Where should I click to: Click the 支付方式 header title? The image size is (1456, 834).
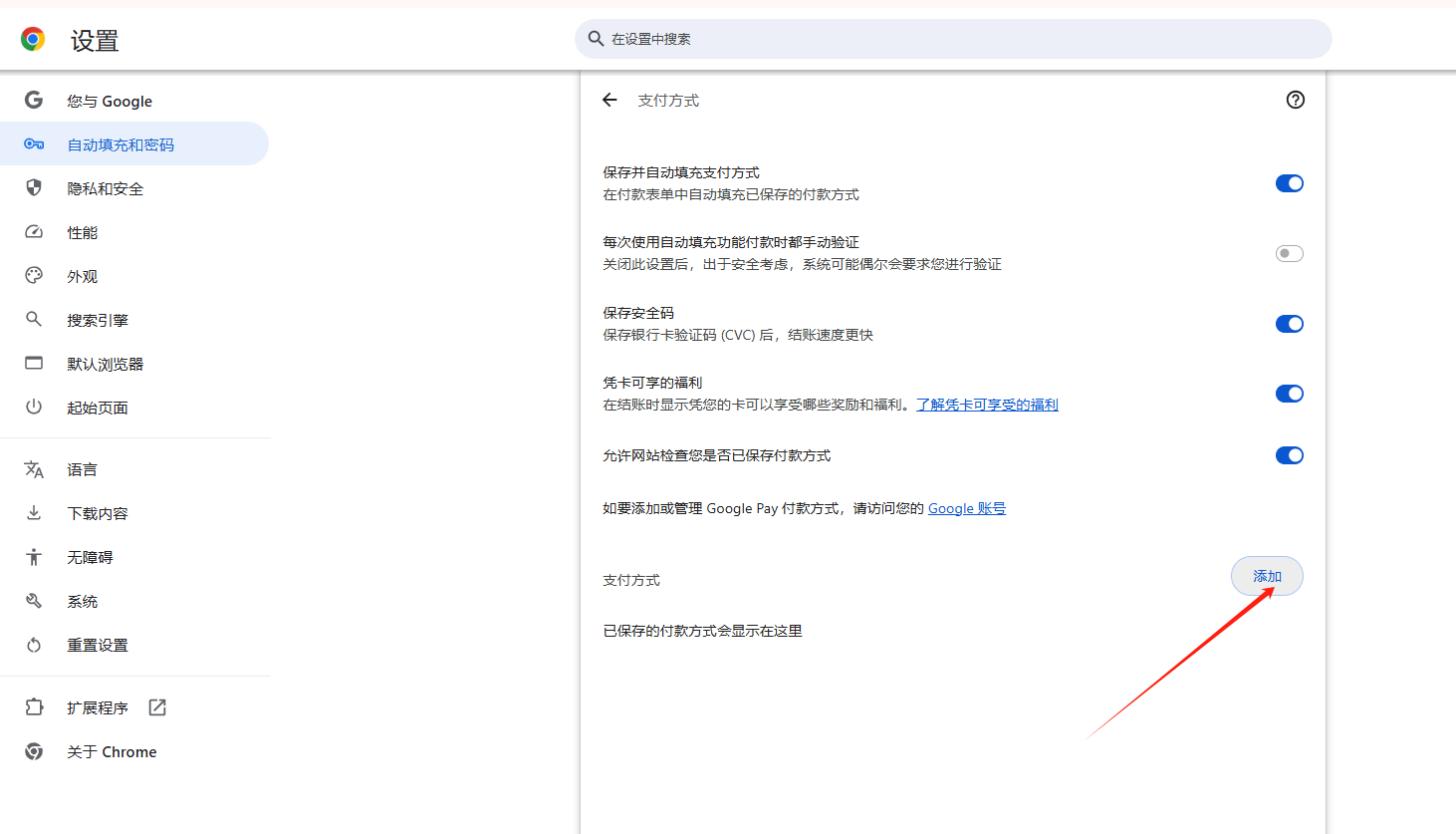point(668,101)
